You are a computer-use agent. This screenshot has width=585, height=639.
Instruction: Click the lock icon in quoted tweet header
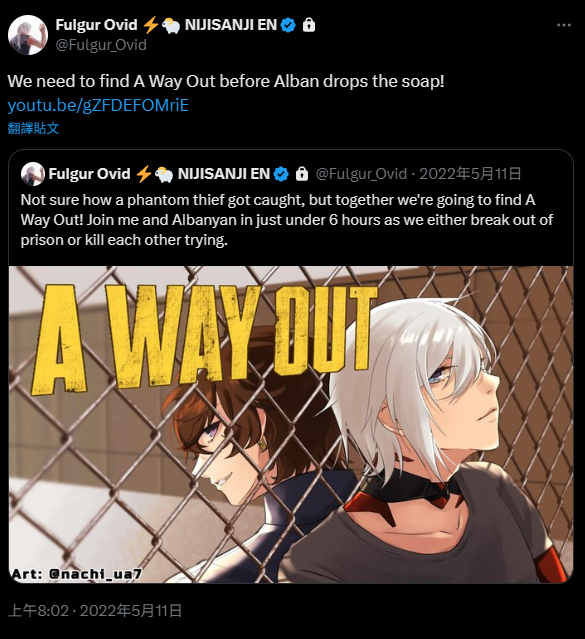[302, 174]
